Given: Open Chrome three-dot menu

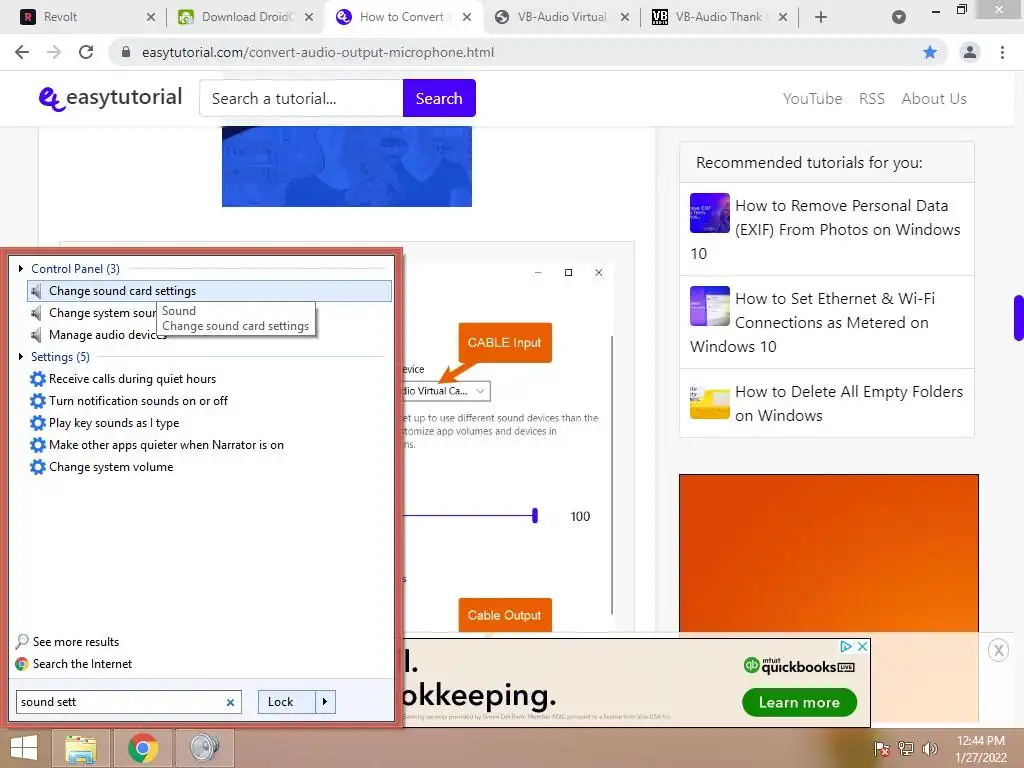Looking at the screenshot, I should [1002, 52].
